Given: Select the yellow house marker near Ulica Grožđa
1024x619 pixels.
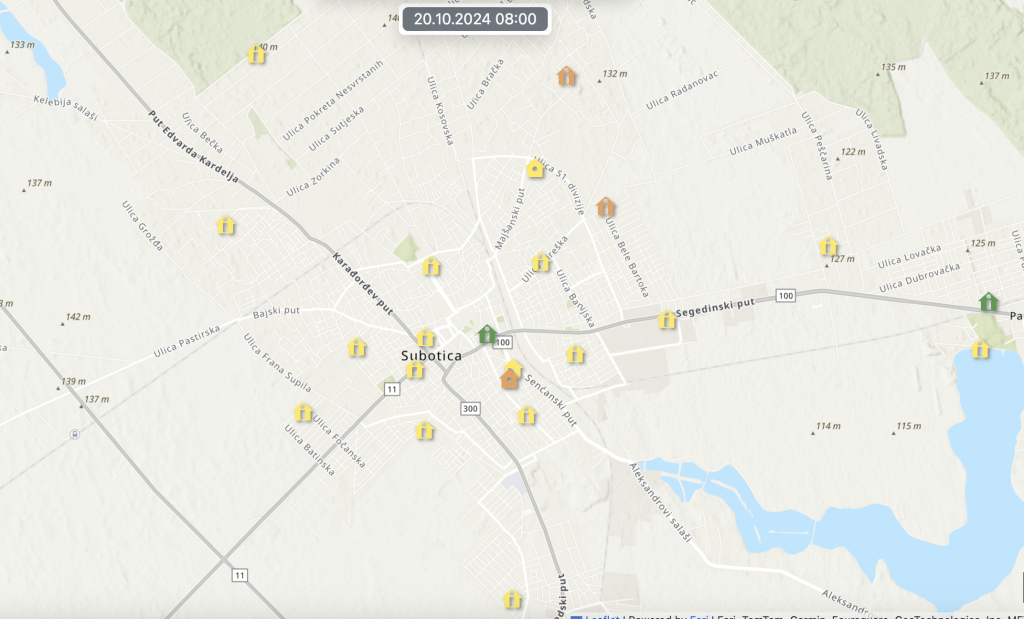Looking at the screenshot, I should point(226,225).
